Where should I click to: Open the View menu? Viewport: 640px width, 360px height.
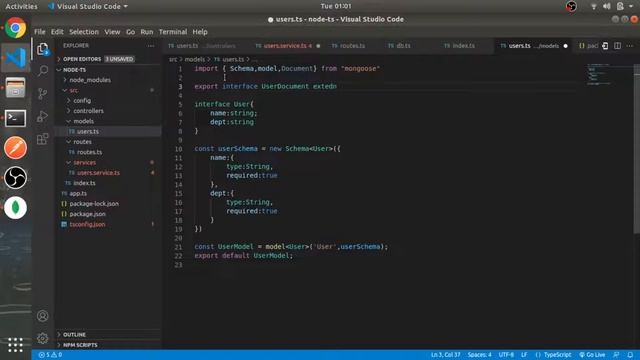112,32
